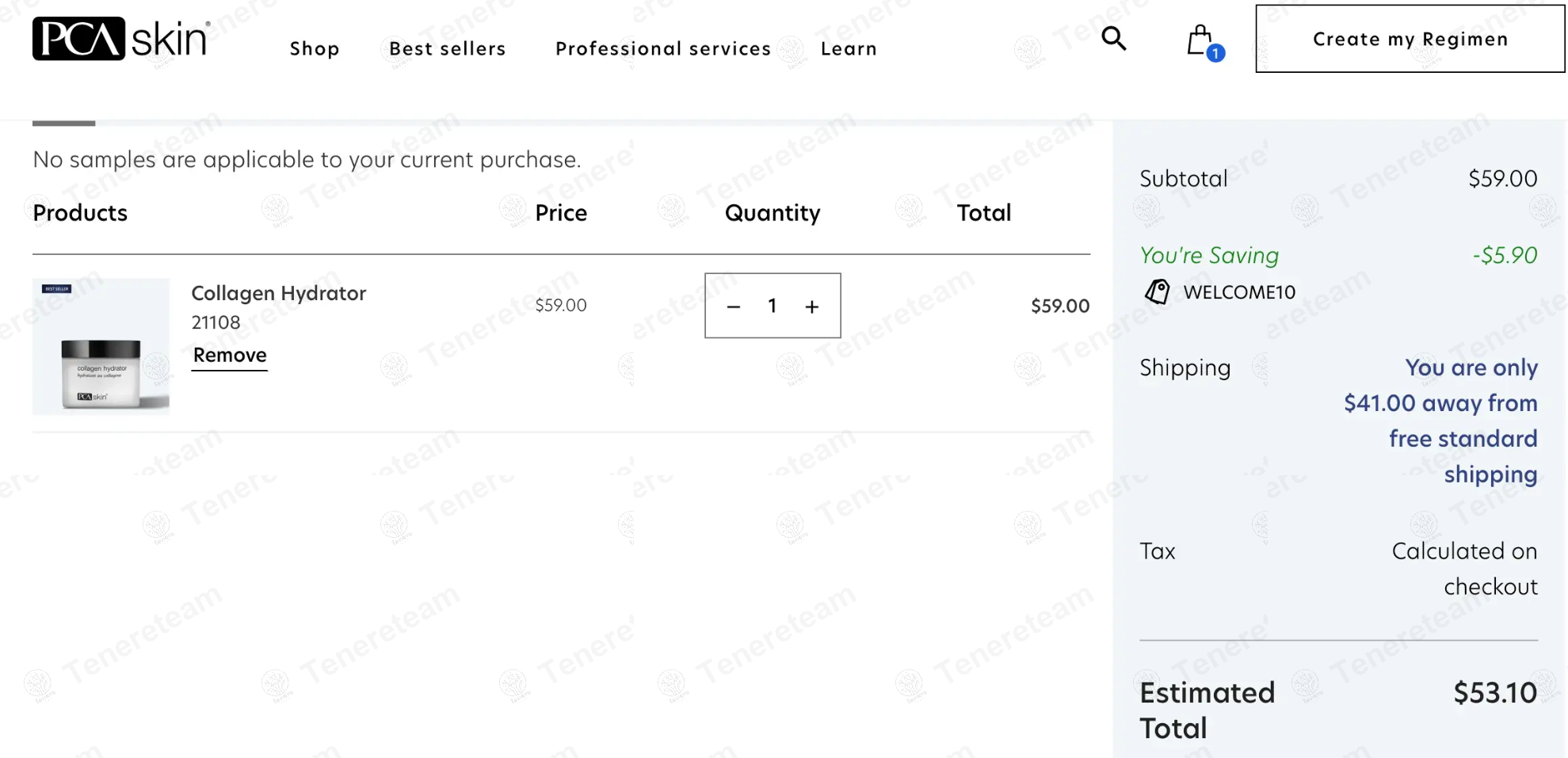Open the shopping bag cart icon
Viewport: 1568px width, 758px height.
[1200, 40]
